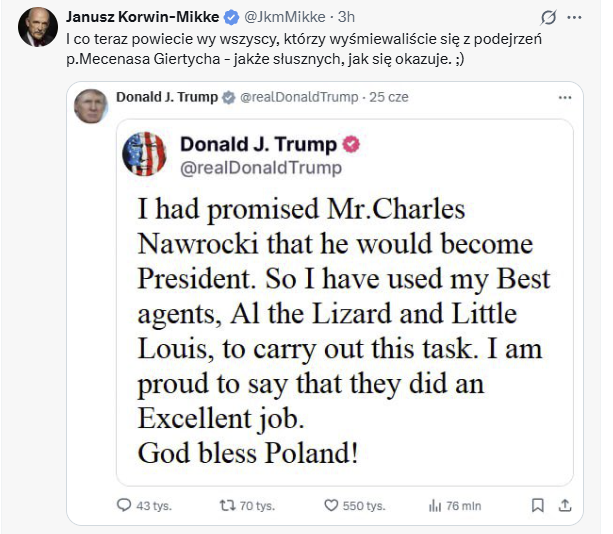Click the share icon under the post
This screenshot has width=613, height=534.
point(564,505)
